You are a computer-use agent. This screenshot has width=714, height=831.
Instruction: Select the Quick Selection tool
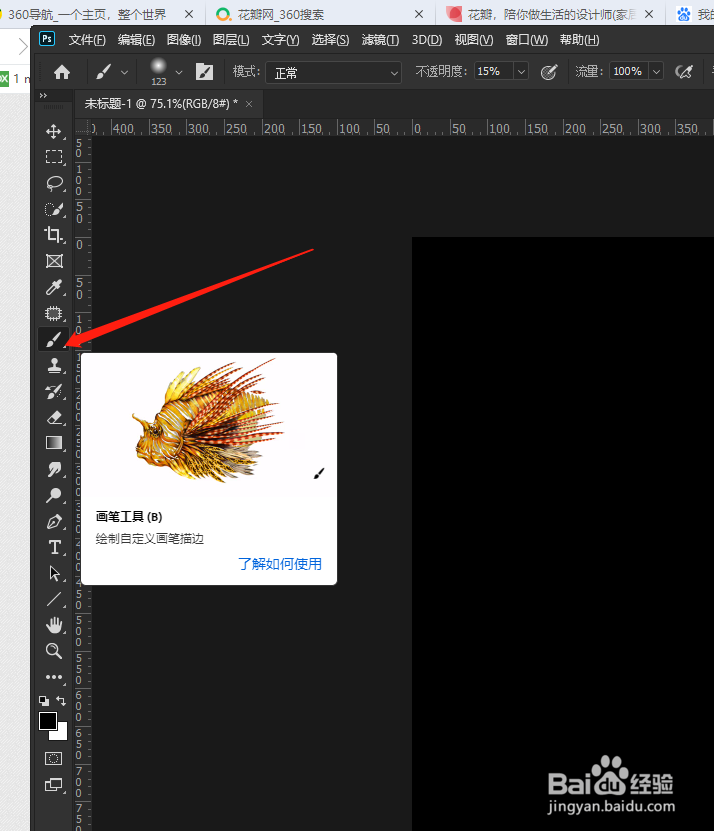[x=54, y=209]
